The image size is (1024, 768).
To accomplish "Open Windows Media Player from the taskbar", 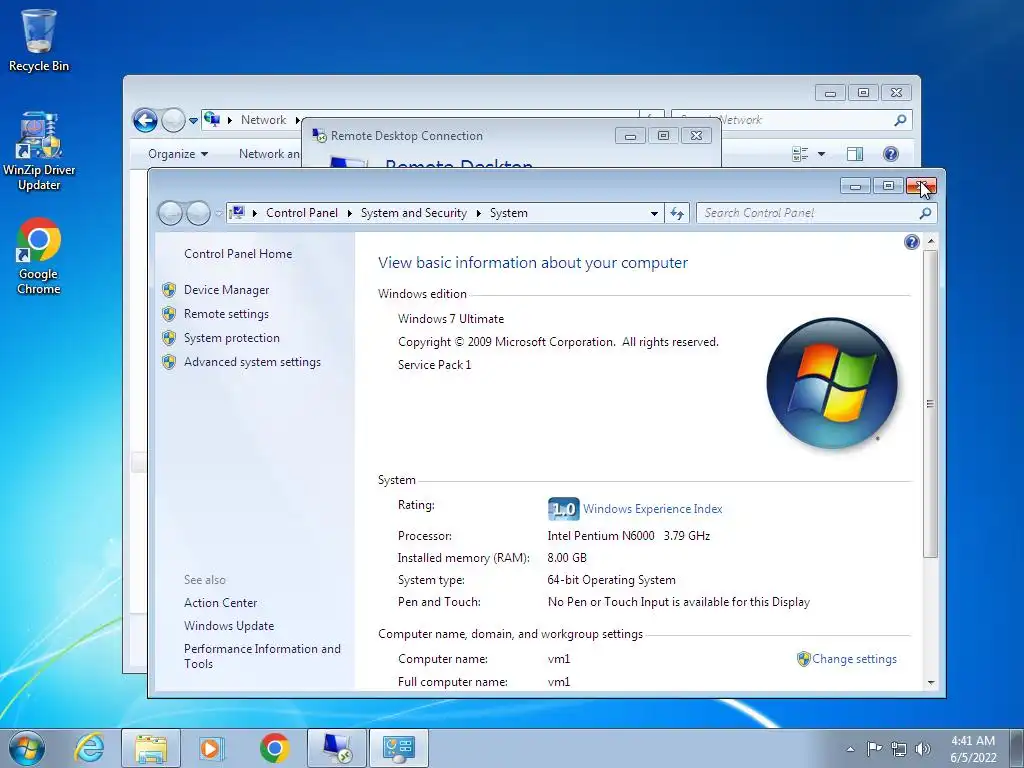I will coord(211,748).
